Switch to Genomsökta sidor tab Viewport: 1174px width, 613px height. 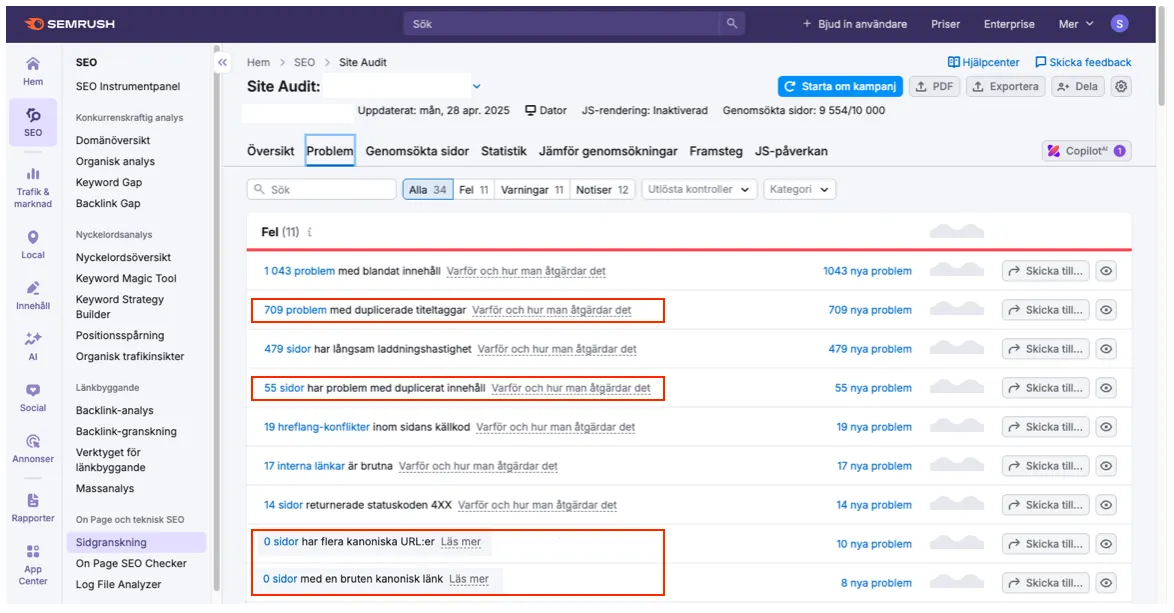(x=417, y=150)
